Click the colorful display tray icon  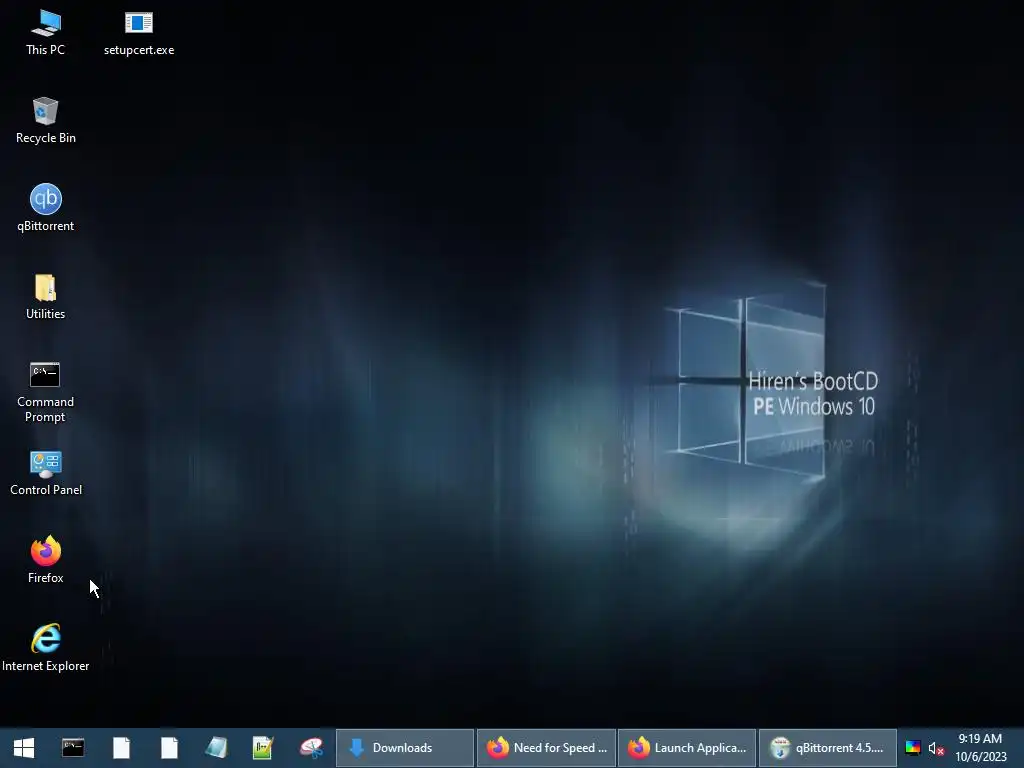click(912, 748)
